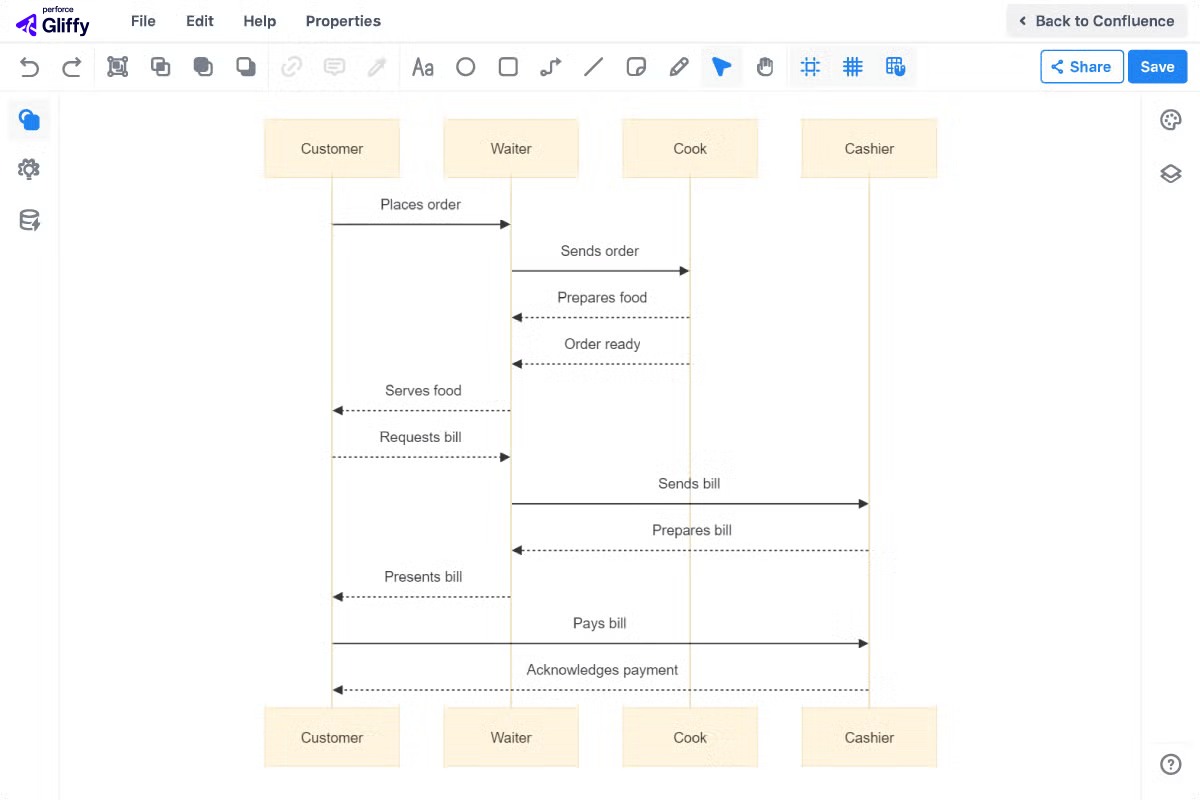This screenshot has width=1200, height=800.
Task: Click the group shapes toolbar icon
Action: point(118,67)
